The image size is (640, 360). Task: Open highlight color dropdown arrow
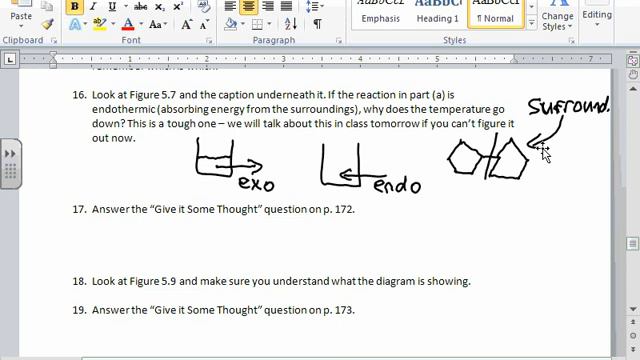click(x=113, y=24)
